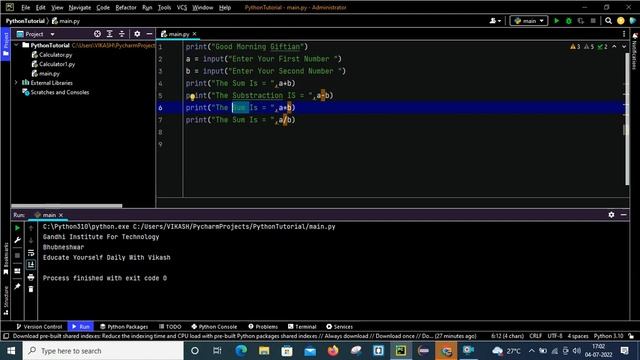Viewport: 640px width, 360px height.
Task: Click the 4 spaces indent setting
Action: coord(578,336)
